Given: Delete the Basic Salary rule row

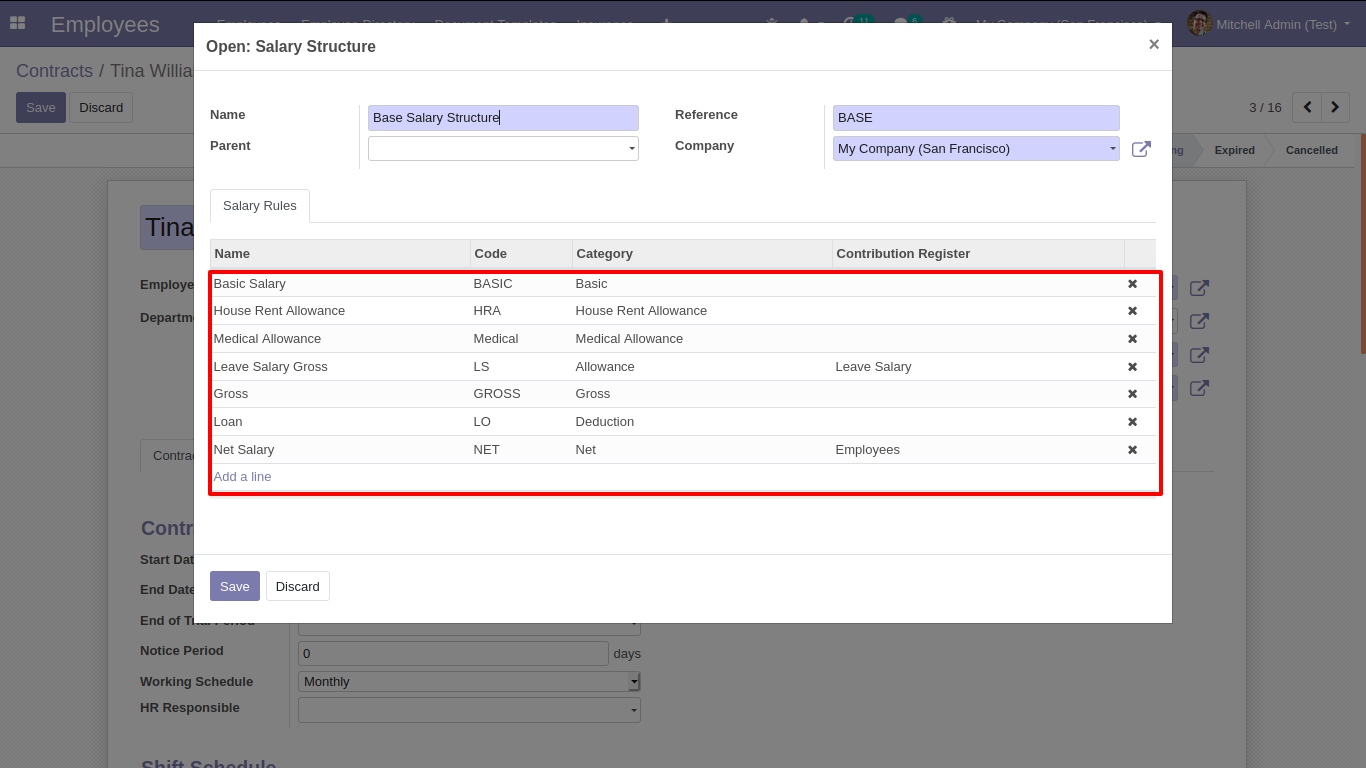Looking at the screenshot, I should point(1132,284).
